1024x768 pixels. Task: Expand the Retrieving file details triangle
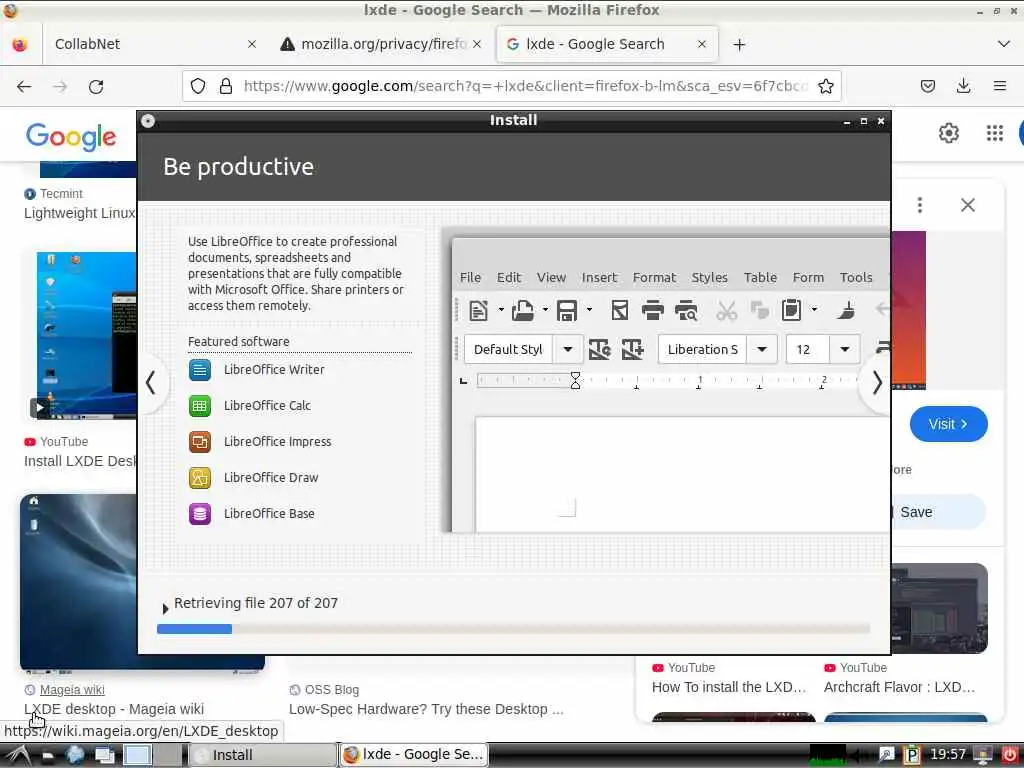(165, 609)
